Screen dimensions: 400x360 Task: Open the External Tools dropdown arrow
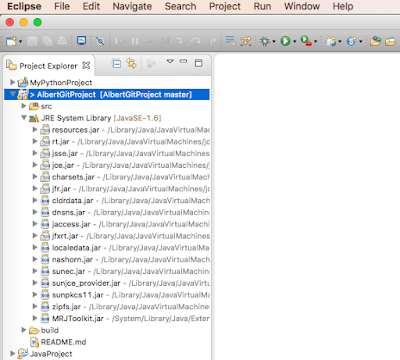pos(315,42)
